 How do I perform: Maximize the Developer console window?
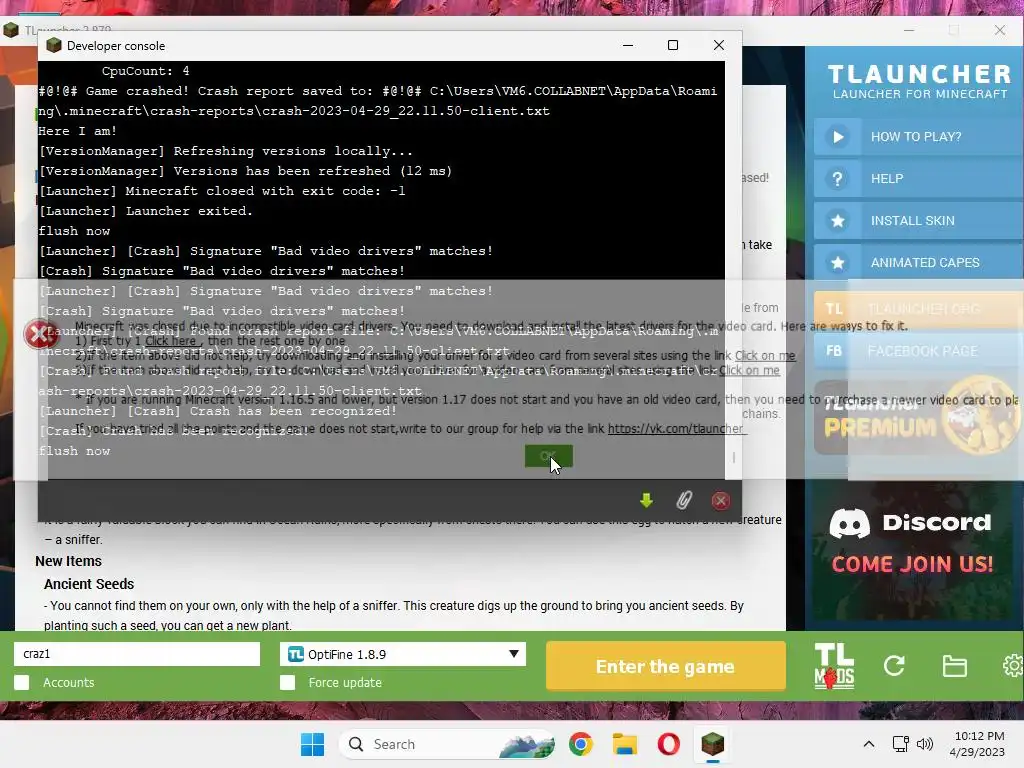673,45
